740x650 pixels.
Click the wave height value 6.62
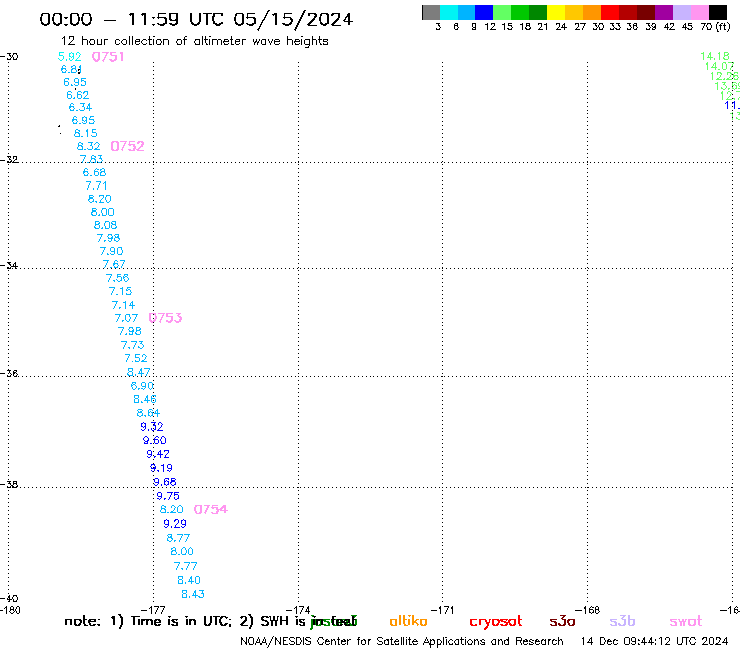click(77, 95)
